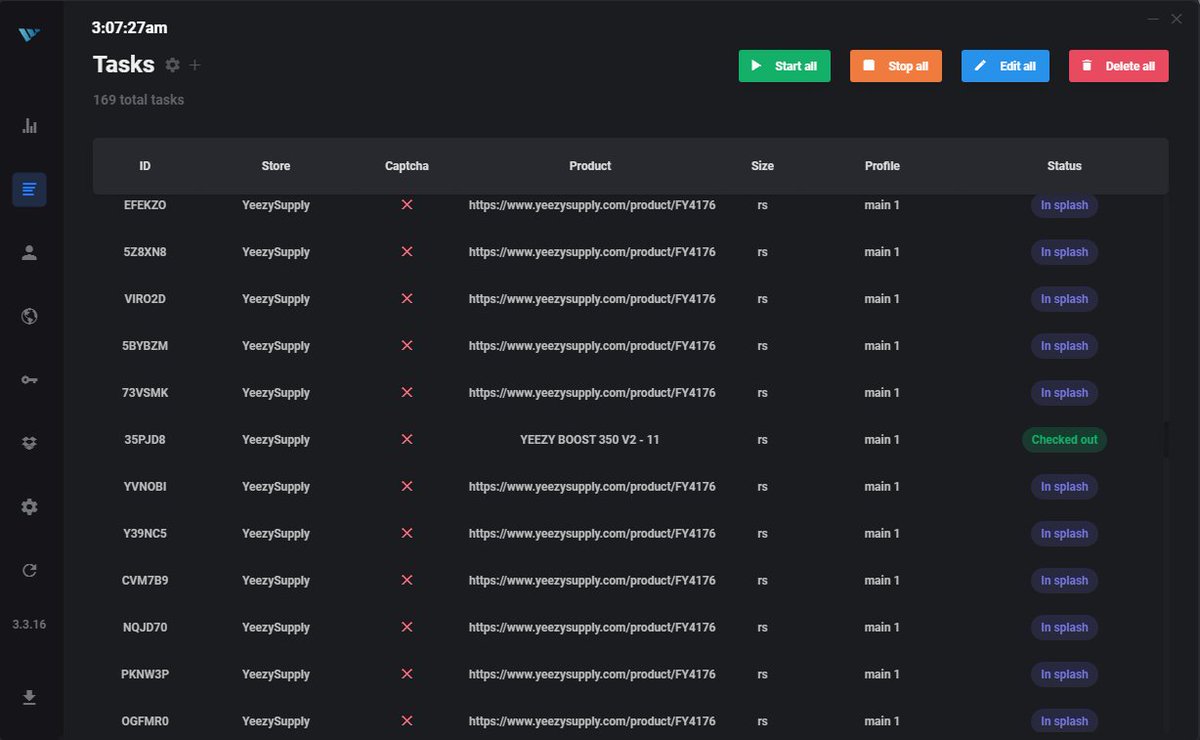Click captcha X icon for task EFEKZO
Image resolution: width=1200 pixels, height=740 pixels.
pyautogui.click(x=407, y=204)
